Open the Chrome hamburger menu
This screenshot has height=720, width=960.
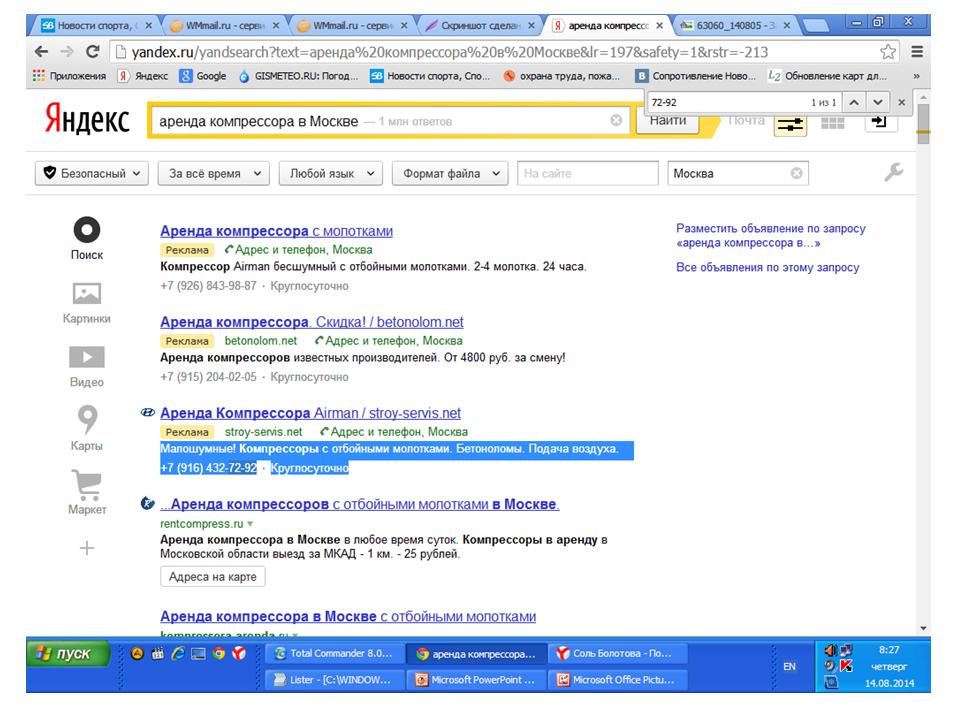click(917, 52)
